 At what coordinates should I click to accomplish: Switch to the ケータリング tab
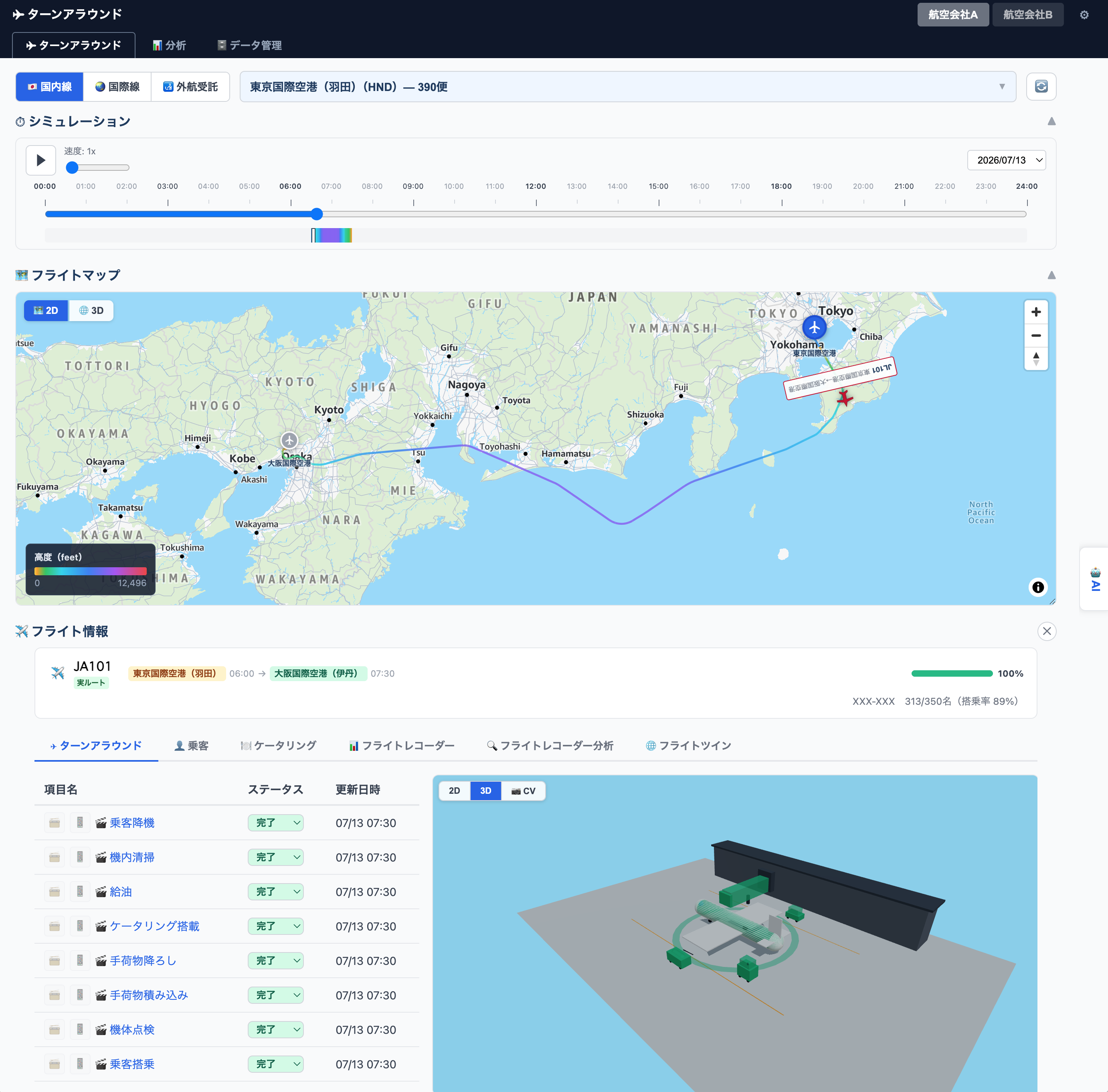pyautogui.click(x=279, y=746)
